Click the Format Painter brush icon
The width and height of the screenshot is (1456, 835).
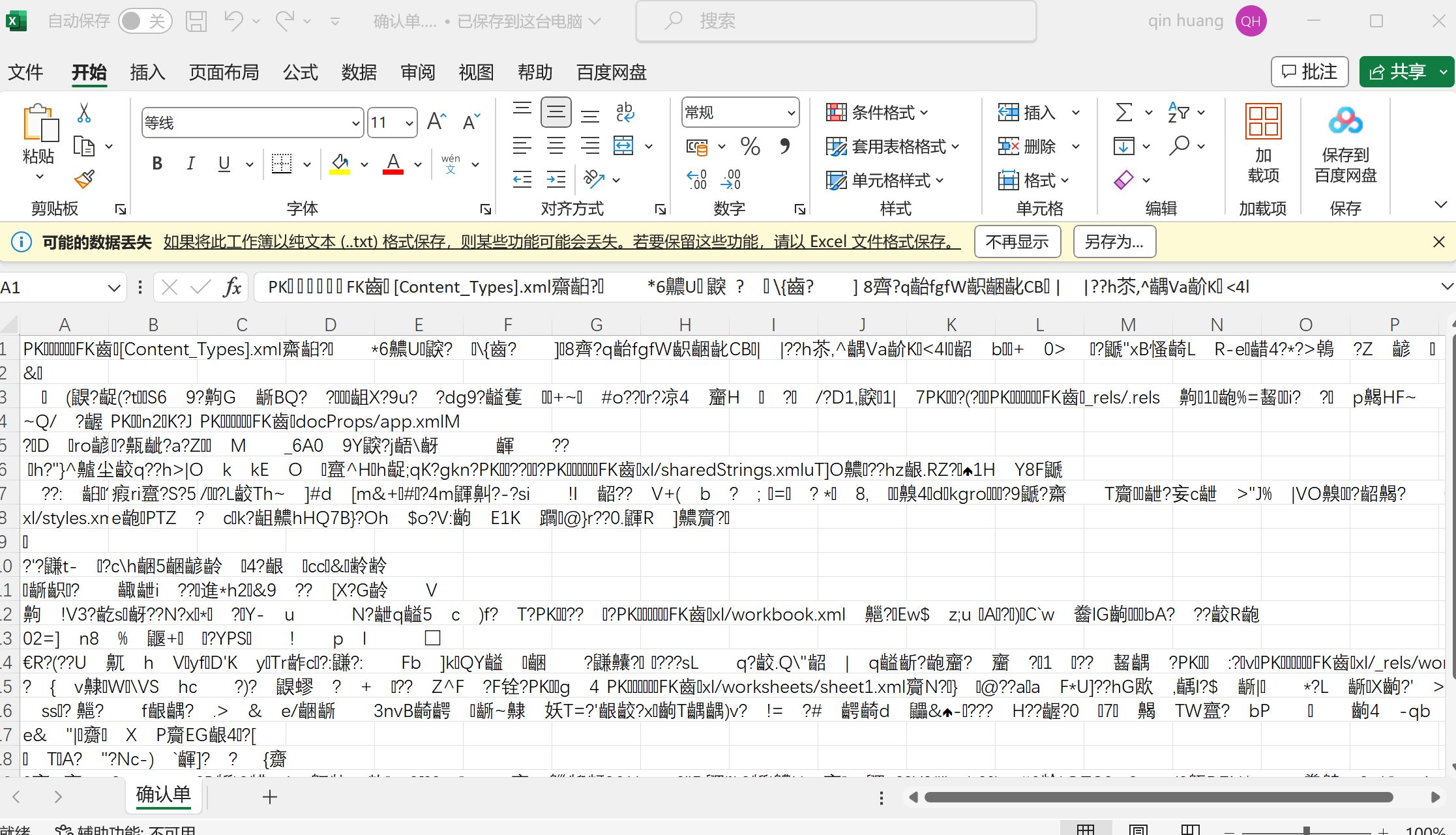pyautogui.click(x=84, y=179)
